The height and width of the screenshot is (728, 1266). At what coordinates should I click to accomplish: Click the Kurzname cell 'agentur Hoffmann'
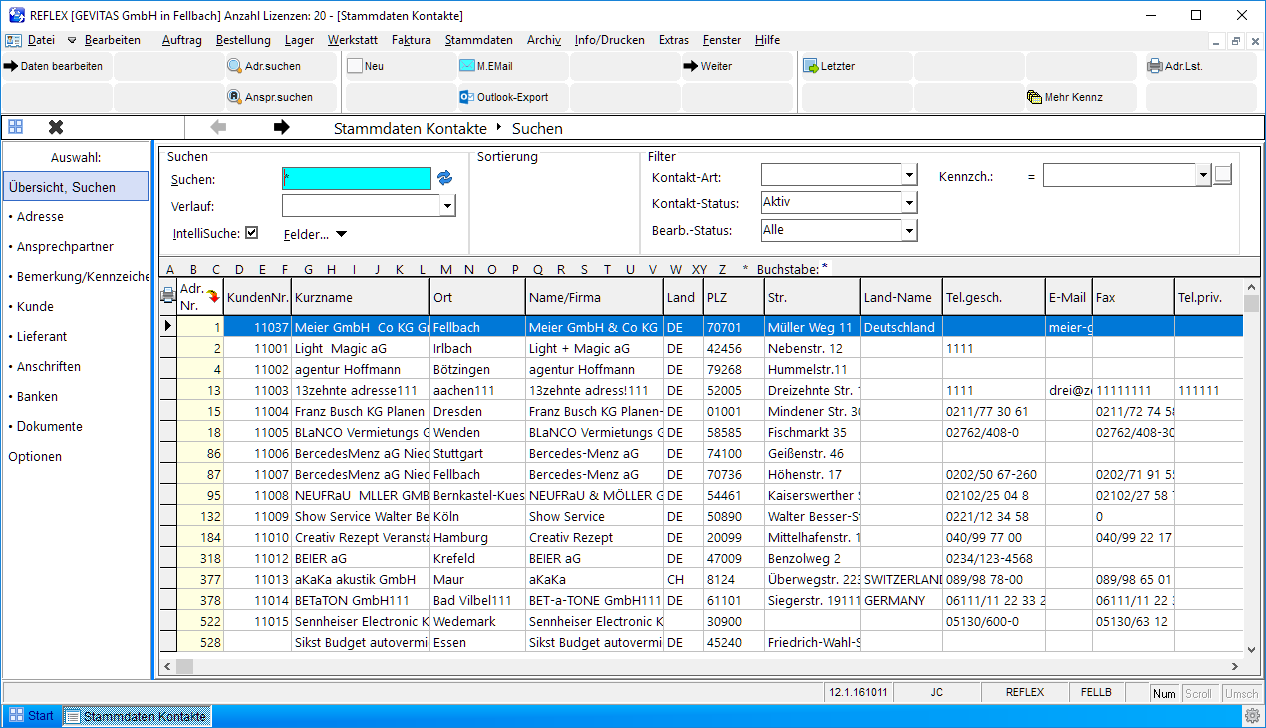coord(360,369)
